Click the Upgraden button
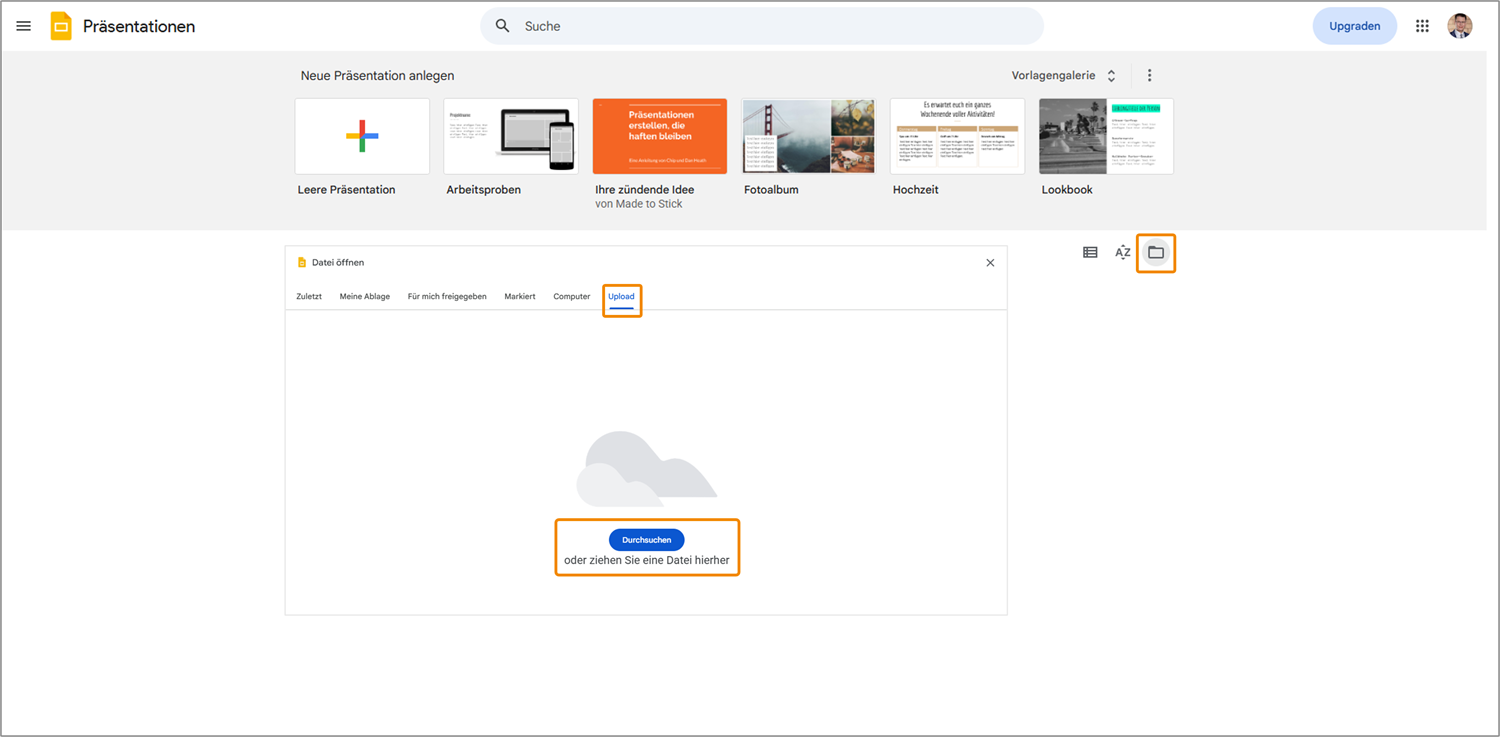1500x737 pixels. click(1355, 26)
